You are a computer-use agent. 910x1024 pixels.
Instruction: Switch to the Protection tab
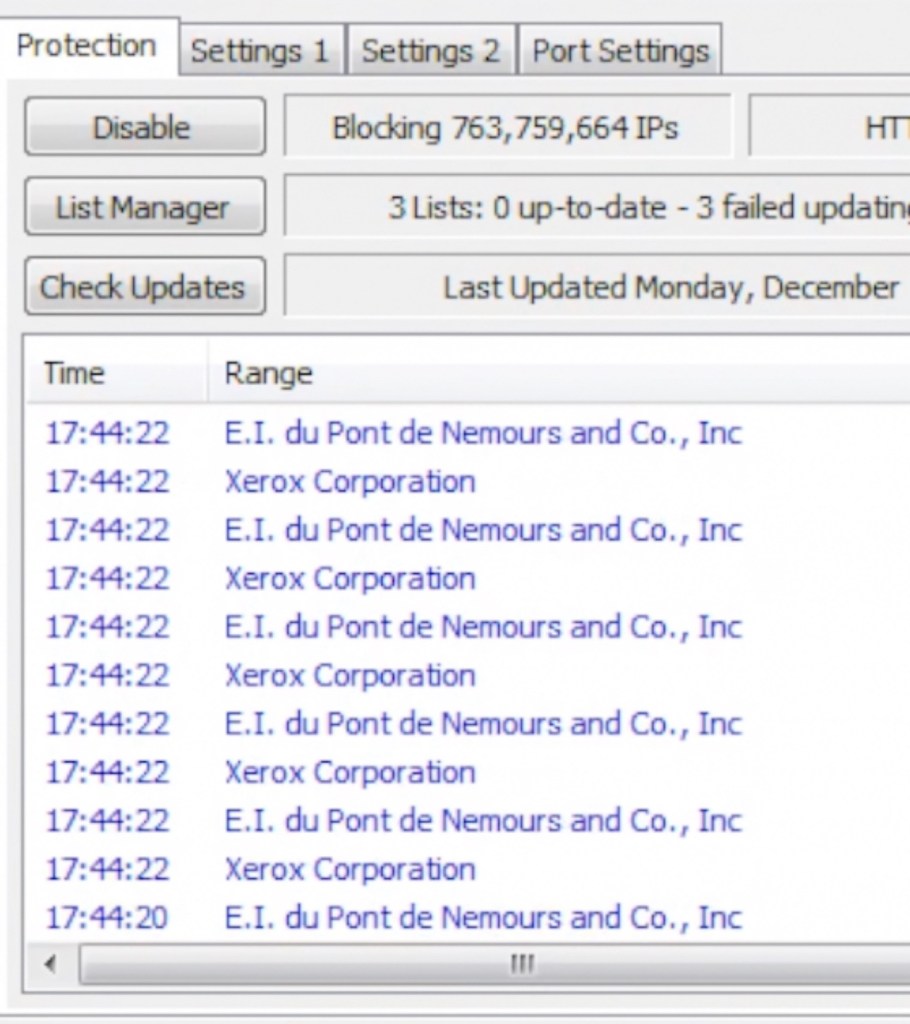(x=87, y=47)
